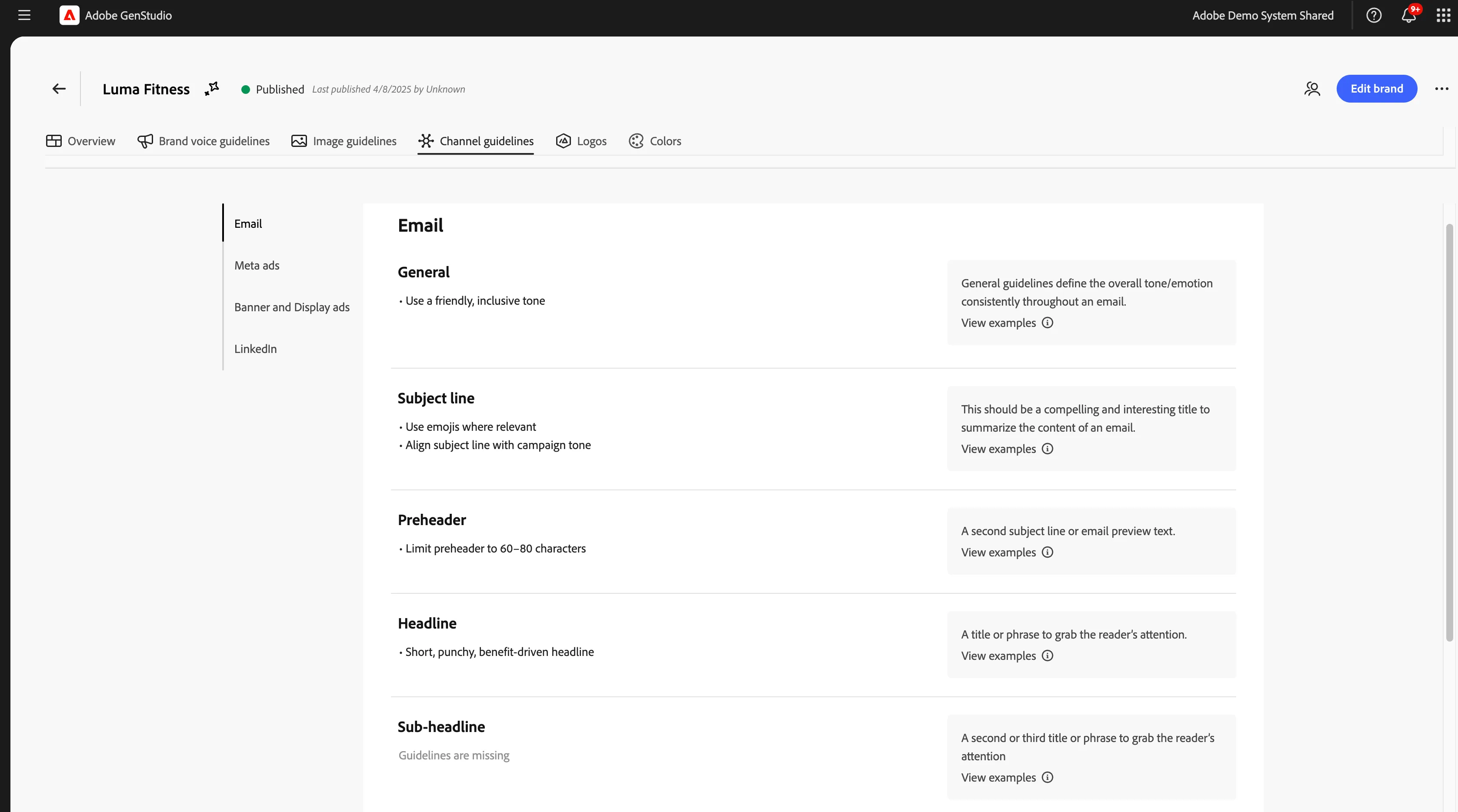Open the notifications bell icon
This screenshot has height=812, width=1458.
(1409, 15)
